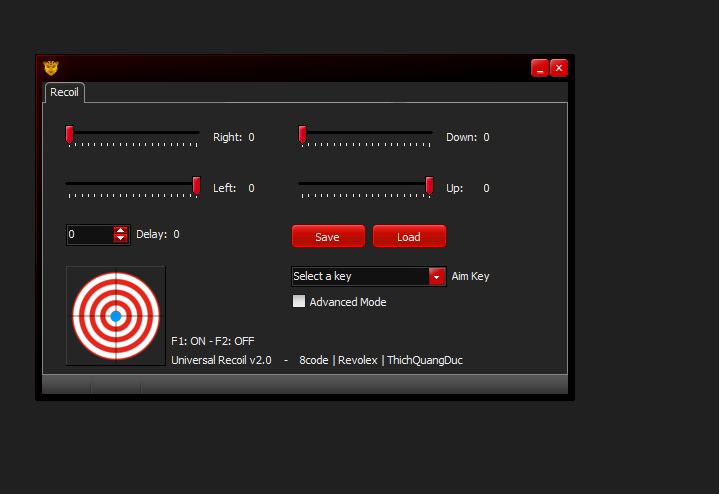Click the middle of the Down slider track
This screenshot has height=494, width=719.
(365, 132)
